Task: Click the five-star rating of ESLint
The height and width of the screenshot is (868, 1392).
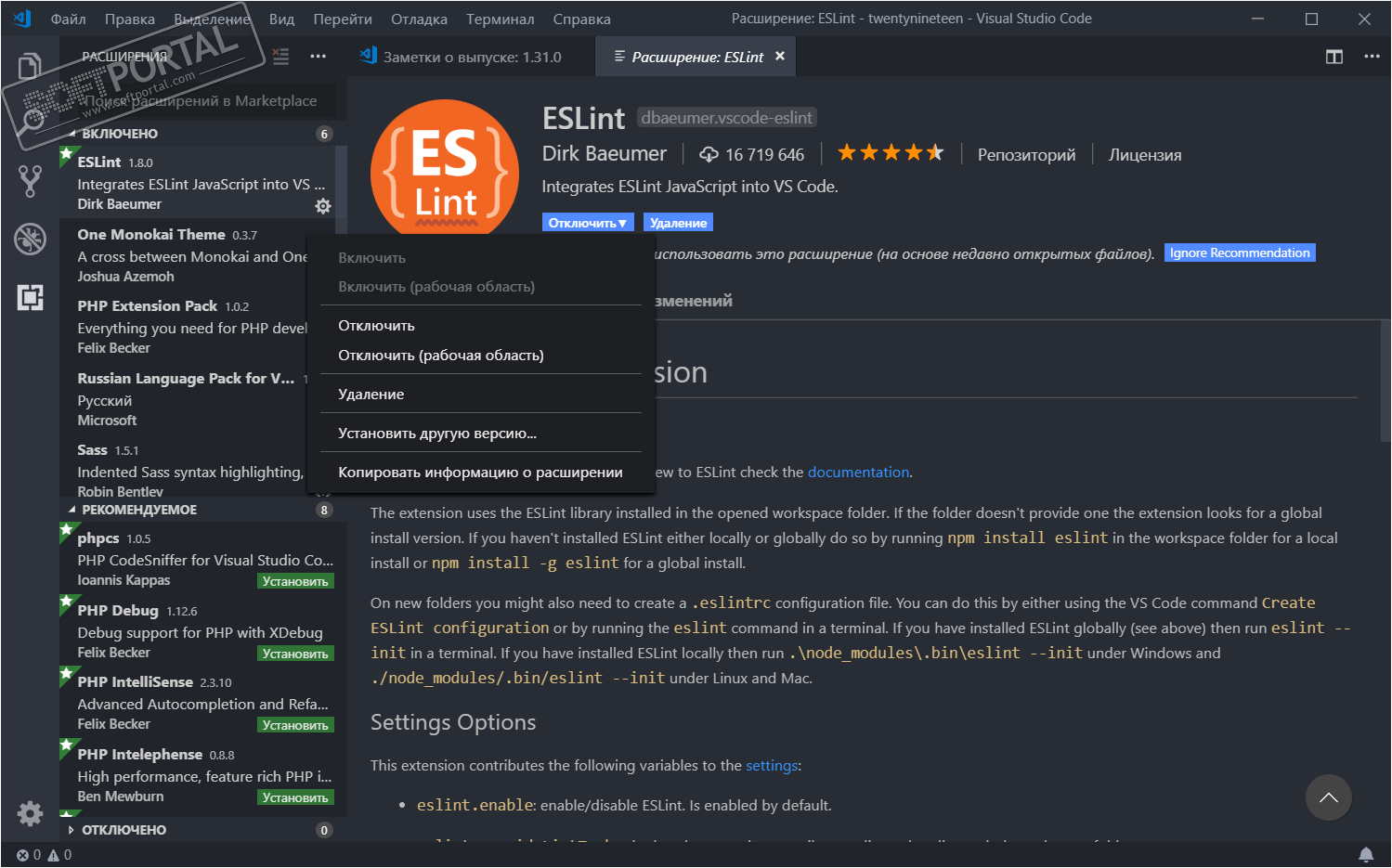Action: pyautogui.click(x=891, y=153)
